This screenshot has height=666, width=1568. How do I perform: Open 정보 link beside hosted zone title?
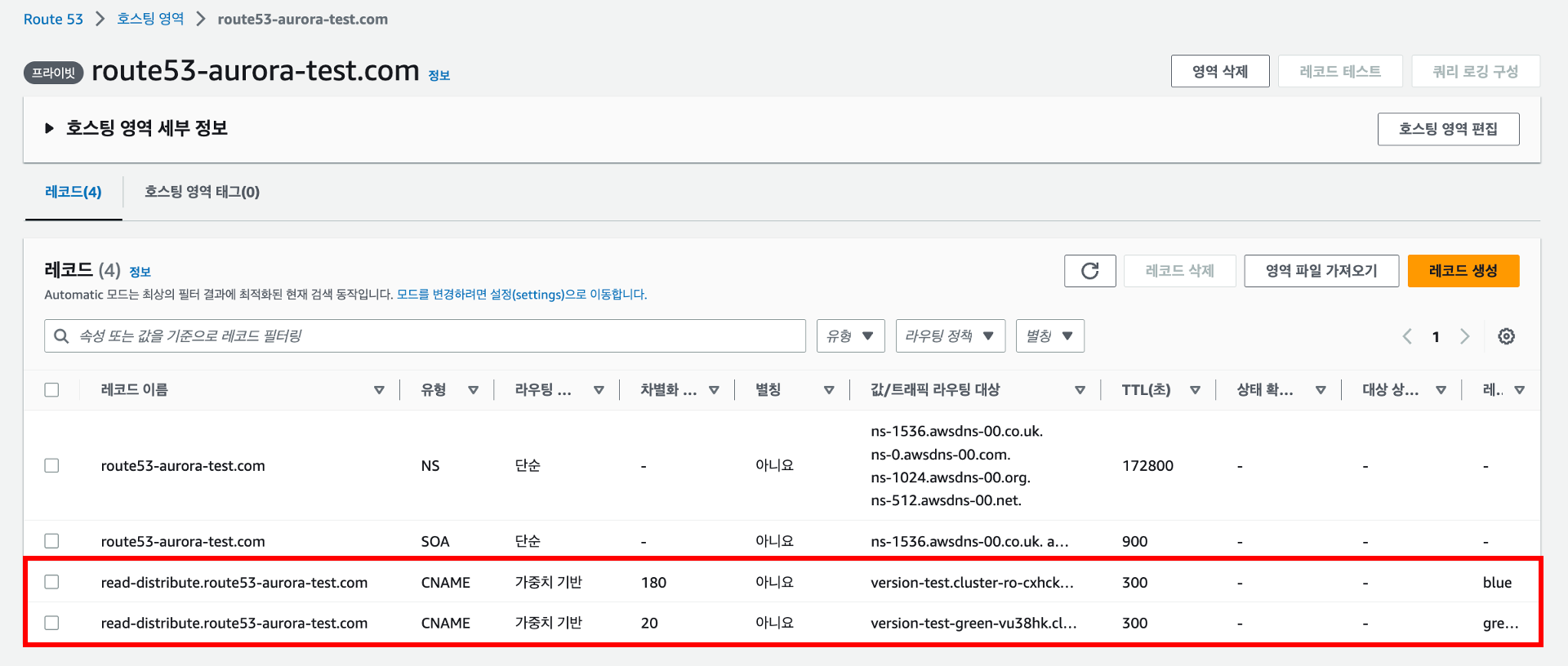click(439, 75)
